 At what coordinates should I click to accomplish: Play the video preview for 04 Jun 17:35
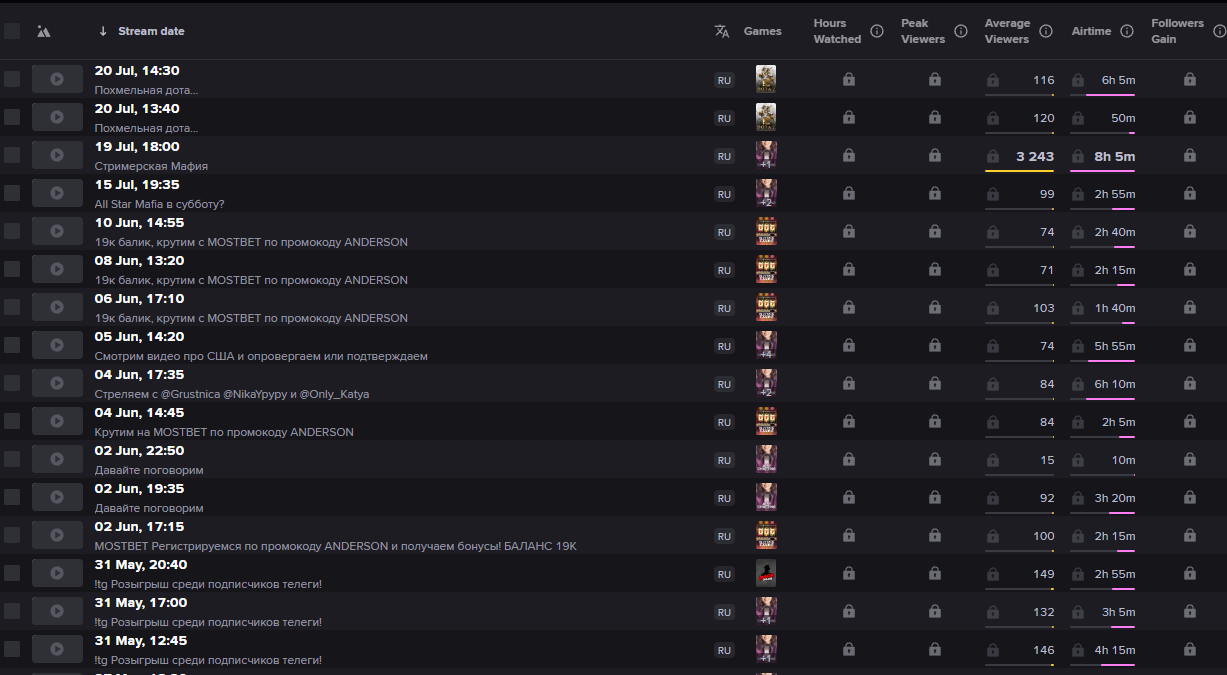[x=57, y=383]
